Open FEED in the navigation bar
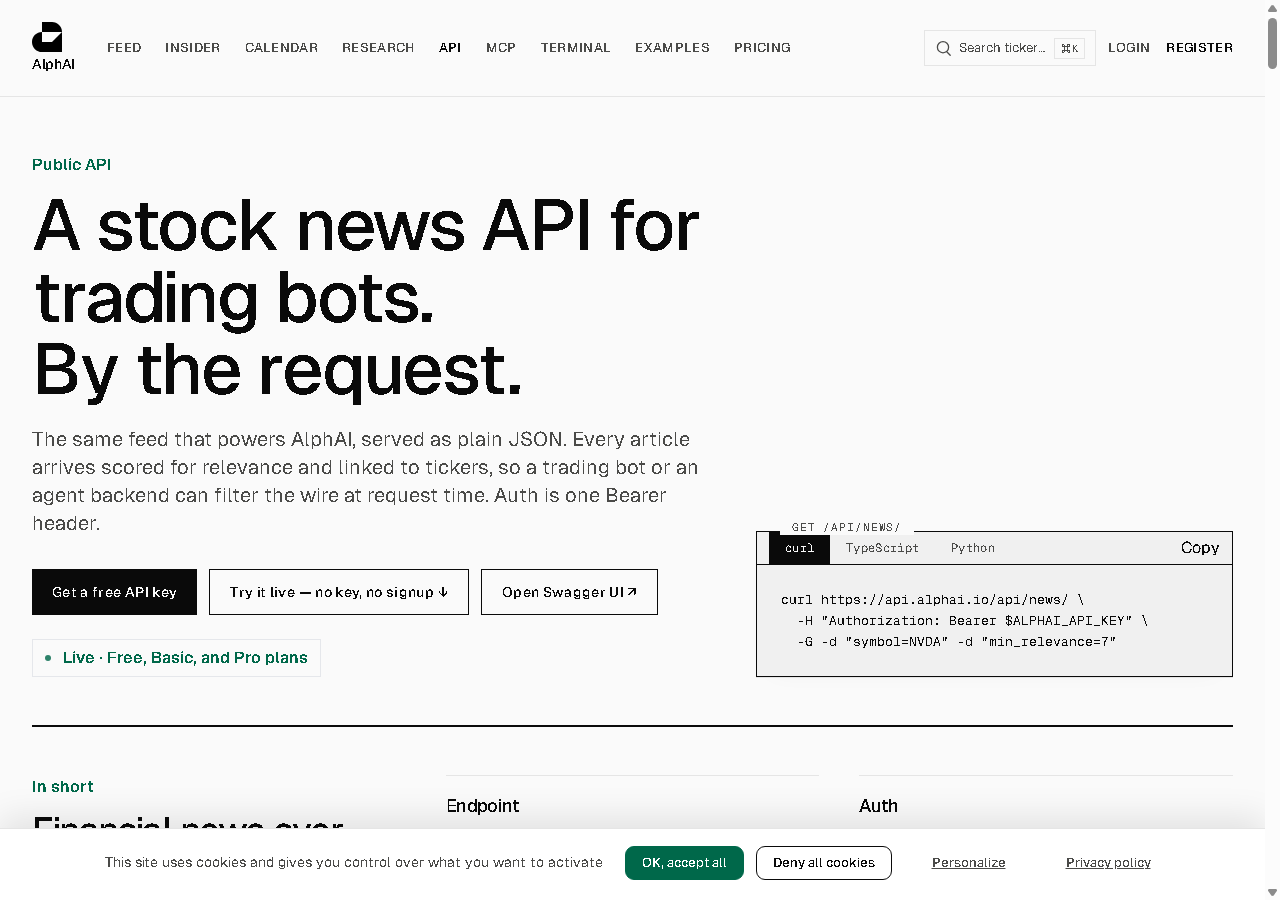This screenshot has width=1280, height=900. pyautogui.click(x=124, y=48)
